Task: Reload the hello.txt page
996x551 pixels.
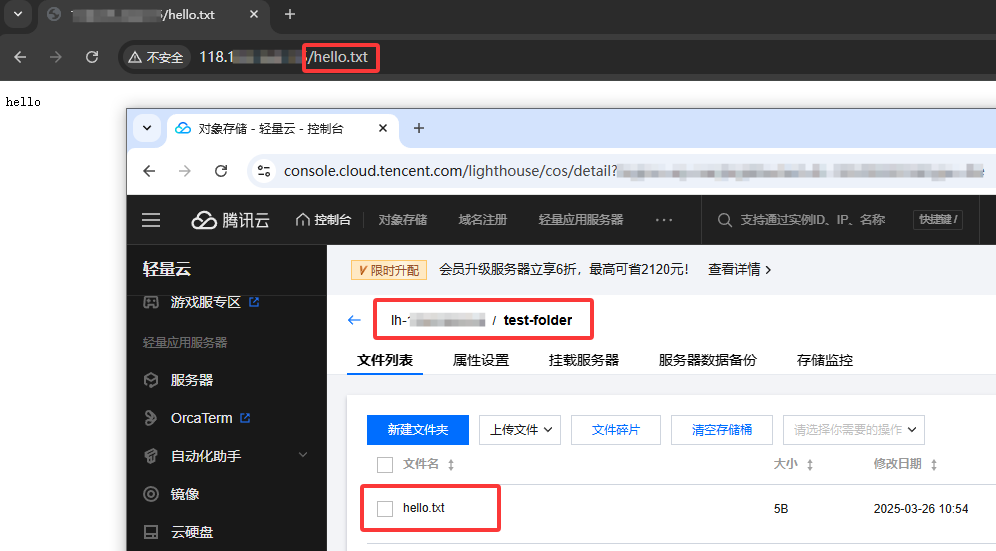Action: (92, 57)
